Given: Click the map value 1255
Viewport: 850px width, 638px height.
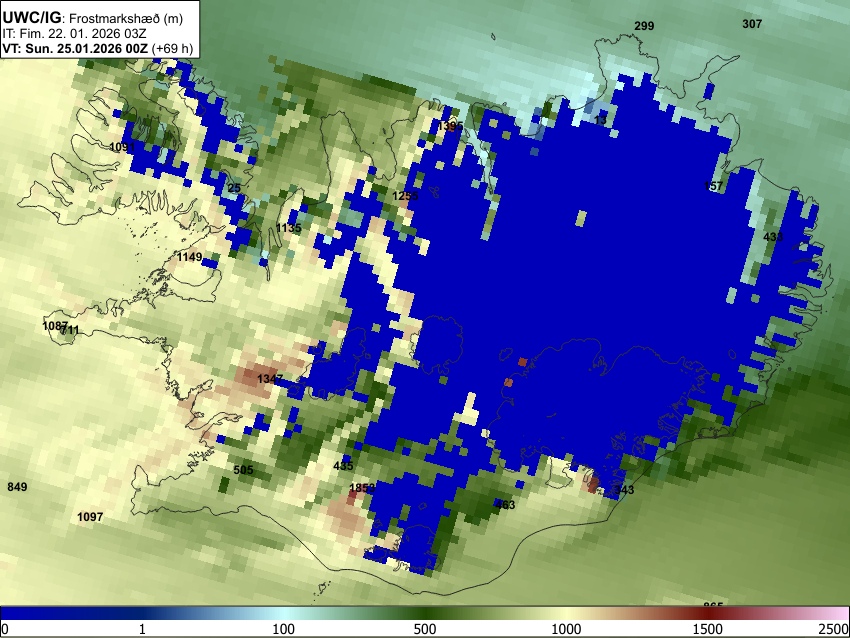Looking at the screenshot, I should click(x=405, y=196).
